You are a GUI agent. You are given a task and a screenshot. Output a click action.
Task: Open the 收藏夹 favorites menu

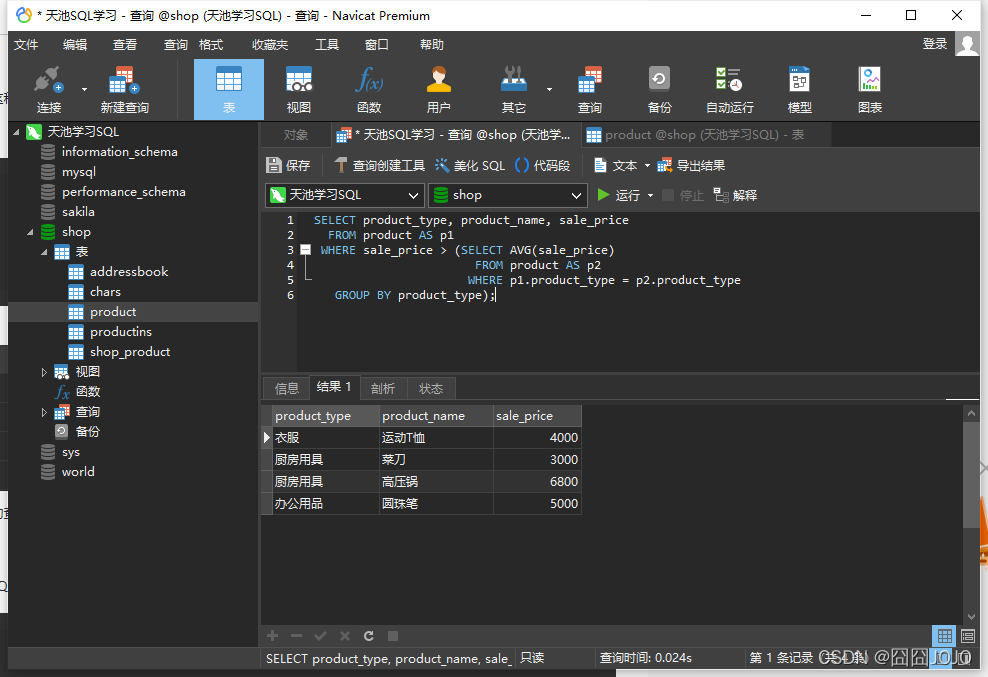click(x=270, y=45)
